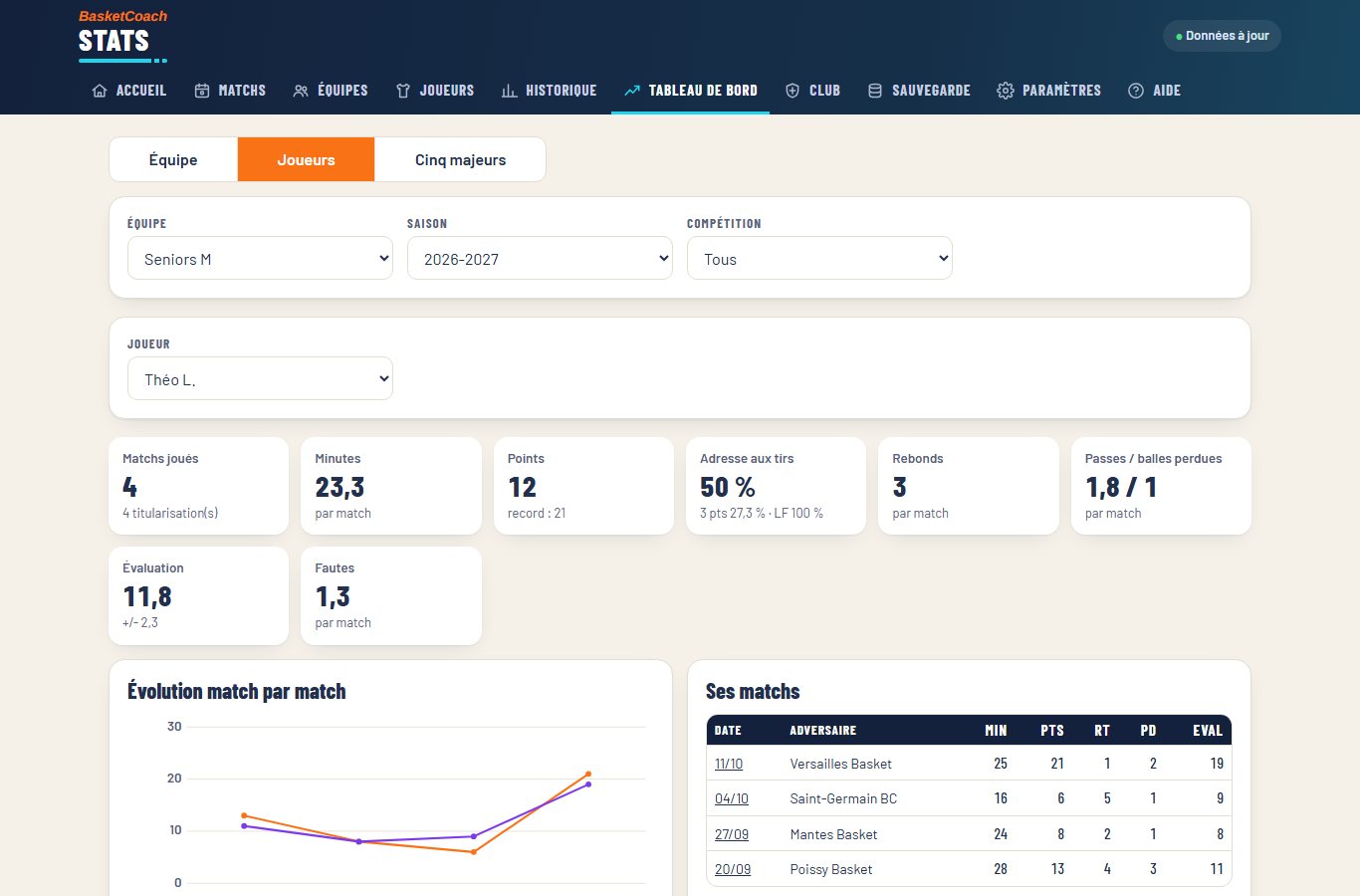Click the people icon beside Équipes
The width and height of the screenshot is (1360, 896).
coord(301,91)
